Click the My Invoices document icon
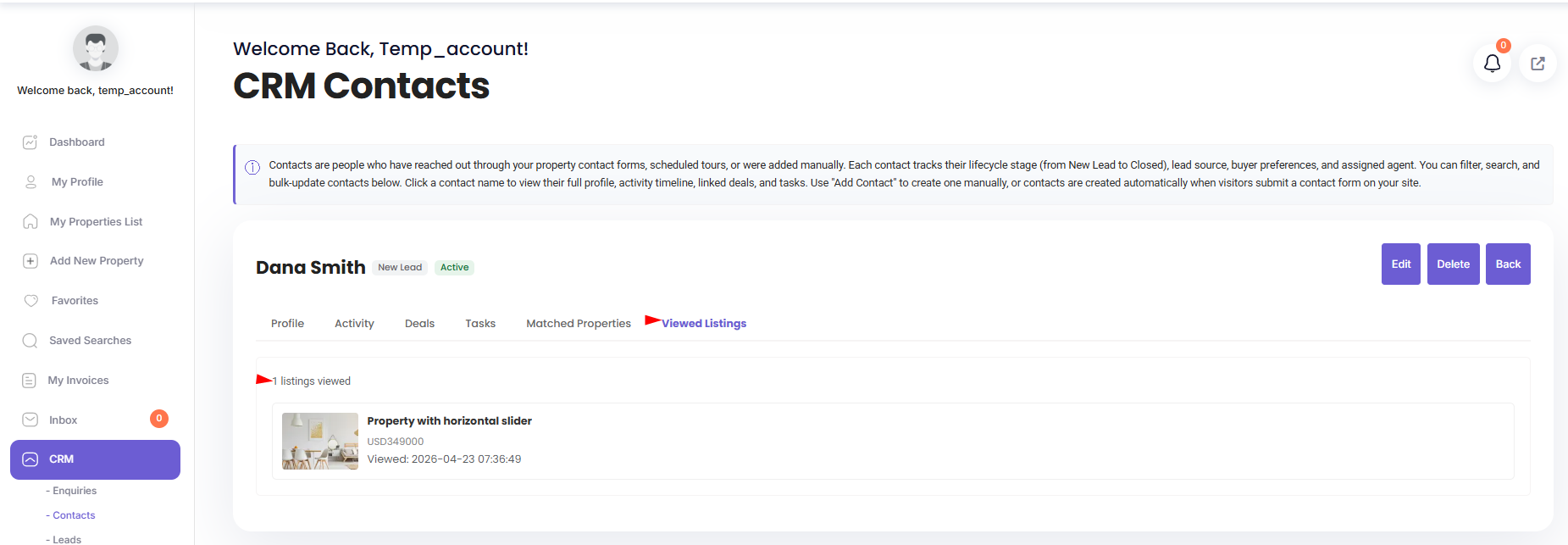 click(30, 381)
